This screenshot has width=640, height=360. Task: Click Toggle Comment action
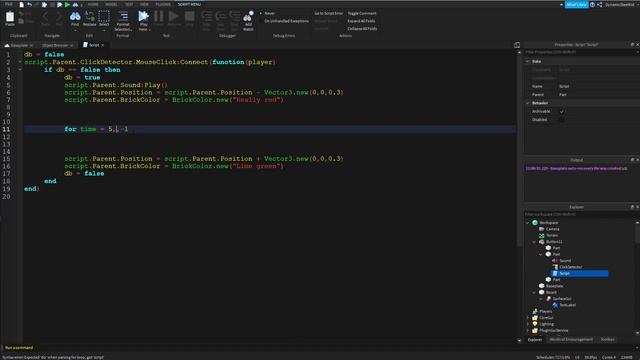pyautogui.click(x=362, y=13)
